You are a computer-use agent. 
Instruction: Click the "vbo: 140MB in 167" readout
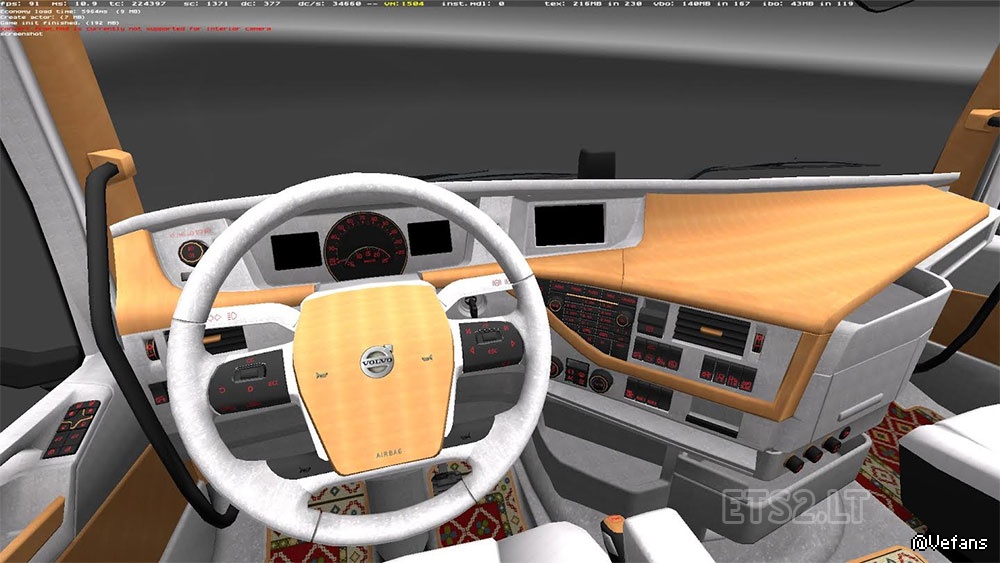[702, 4]
